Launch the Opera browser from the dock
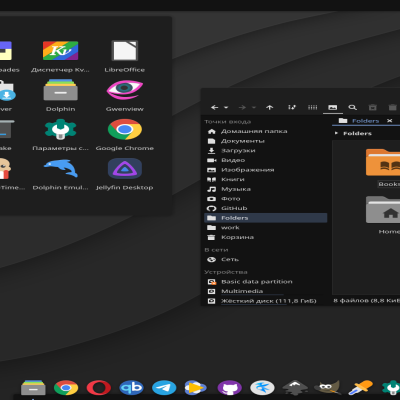Screen dimensions: 400x400 [x=99, y=388]
